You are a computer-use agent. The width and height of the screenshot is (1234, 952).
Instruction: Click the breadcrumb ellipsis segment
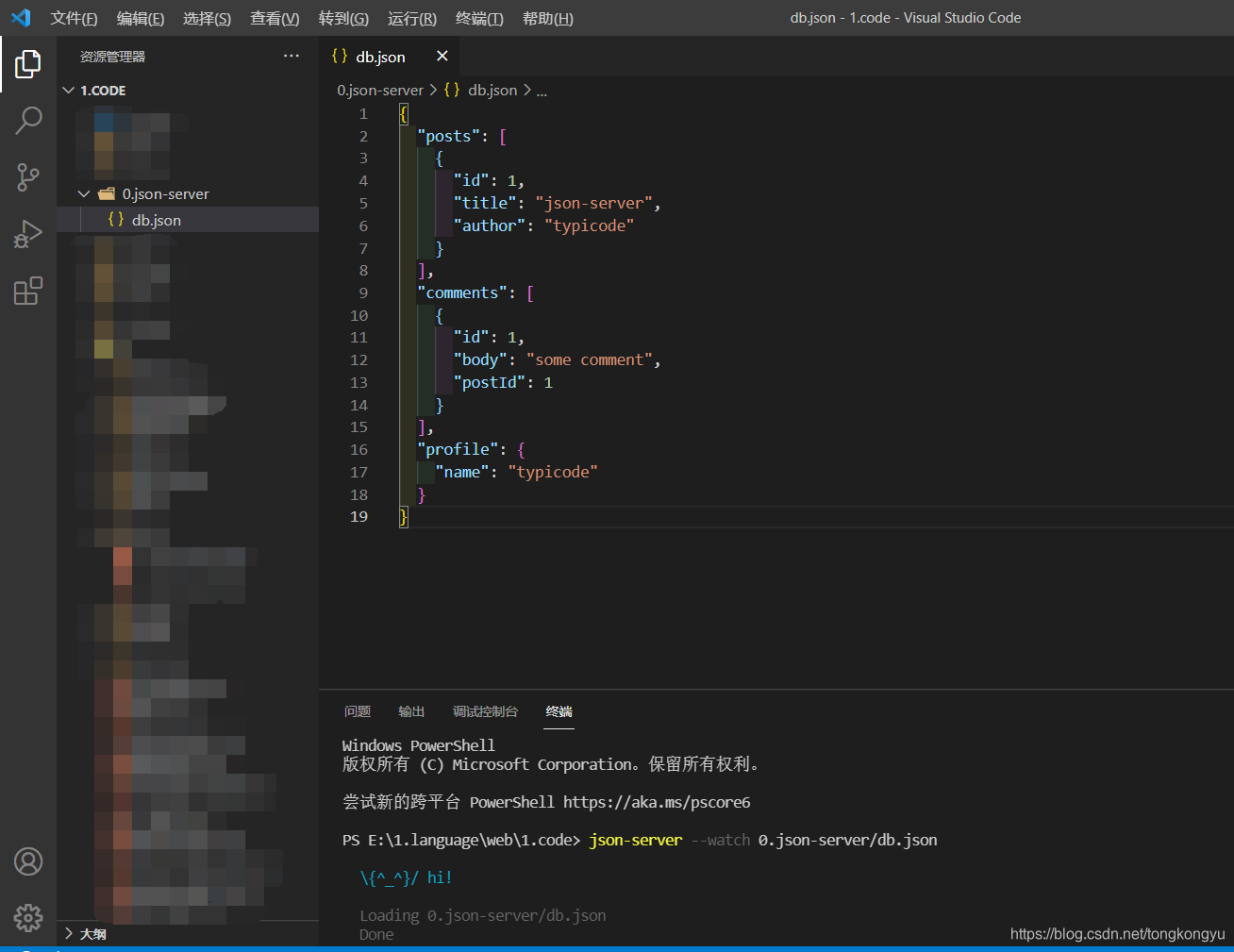[x=542, y=91]
